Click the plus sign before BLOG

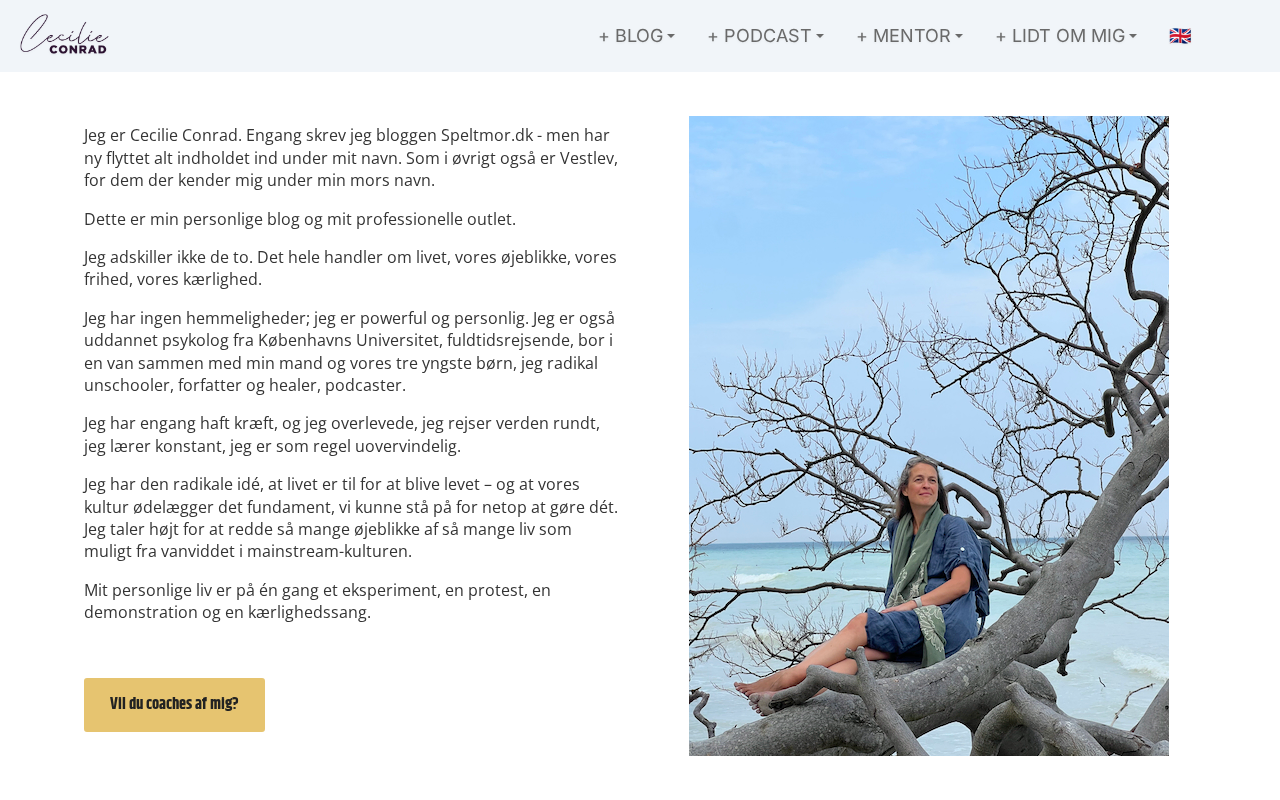604,37
